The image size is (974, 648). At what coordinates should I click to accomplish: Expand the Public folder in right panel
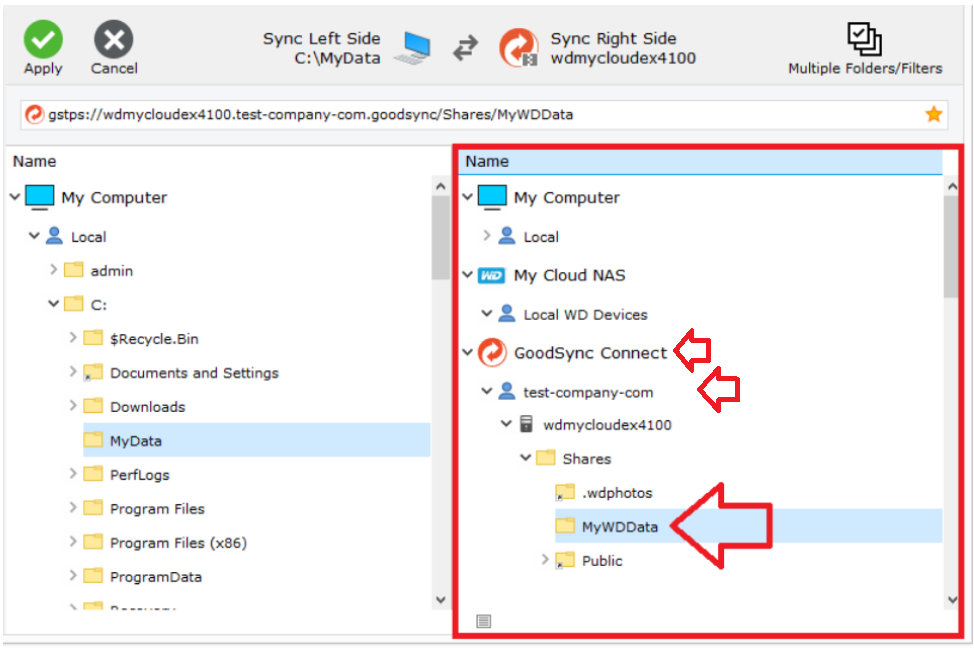(545, 561)
